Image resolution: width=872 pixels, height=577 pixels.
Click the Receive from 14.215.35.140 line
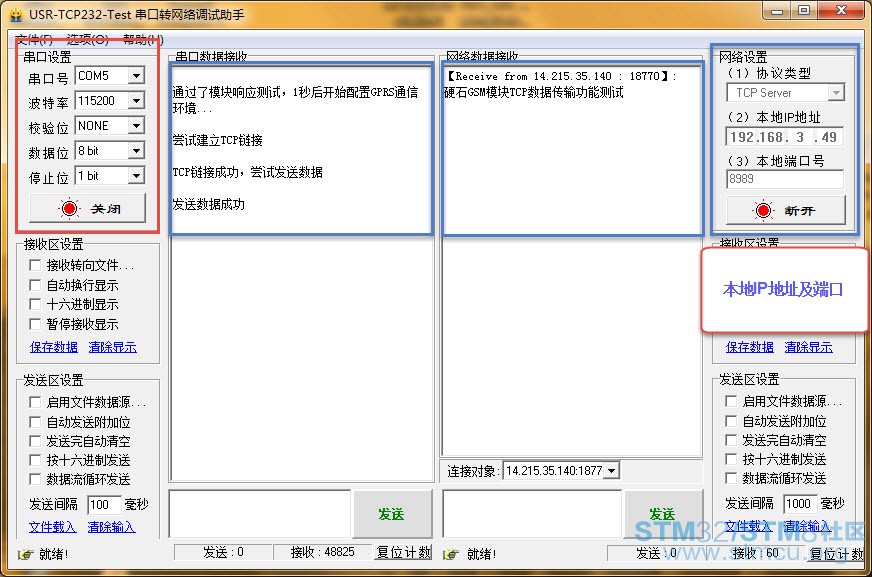(562, 76)
